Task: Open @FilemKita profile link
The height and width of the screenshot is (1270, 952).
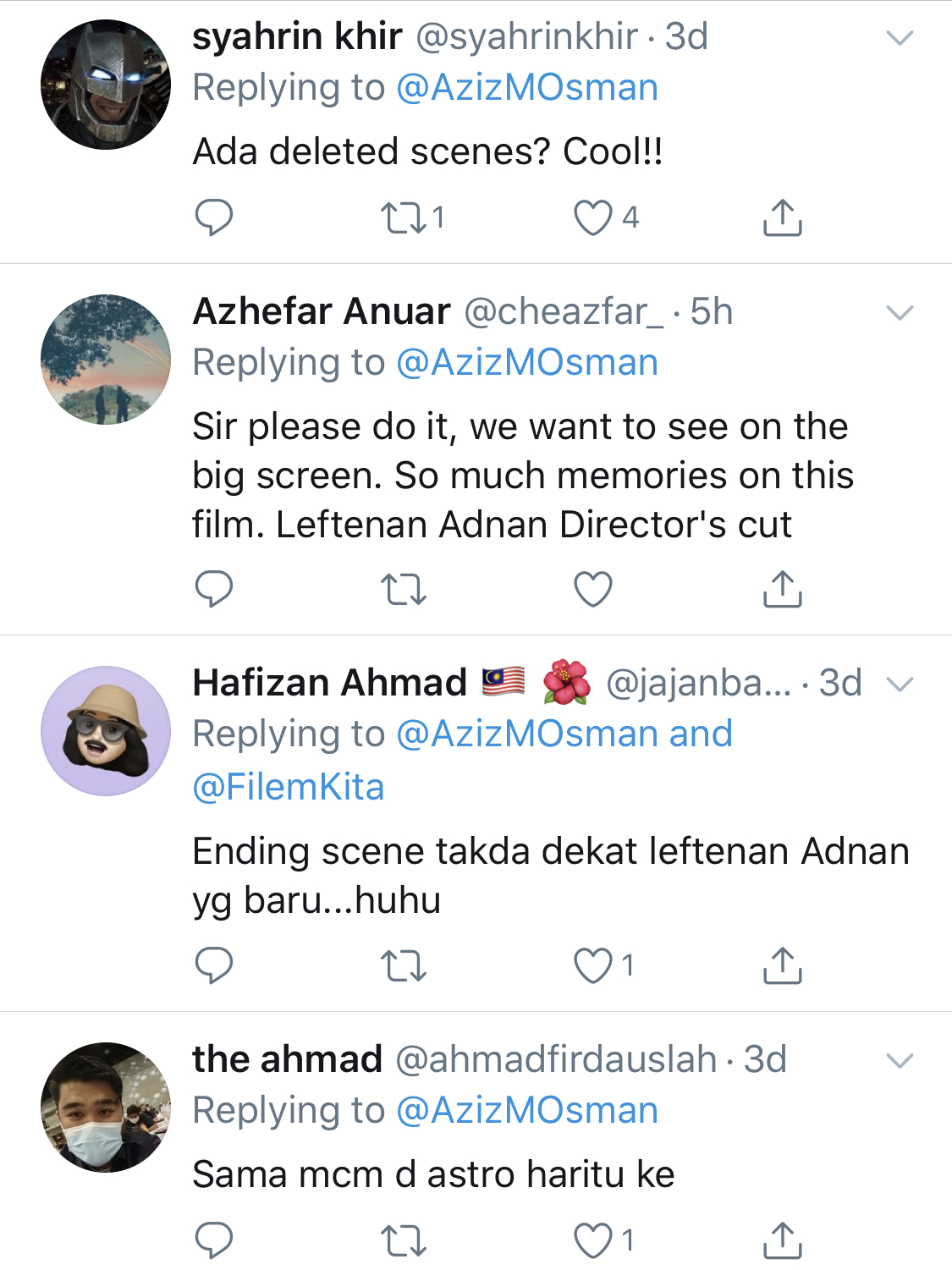Action: tap(289, 787)
